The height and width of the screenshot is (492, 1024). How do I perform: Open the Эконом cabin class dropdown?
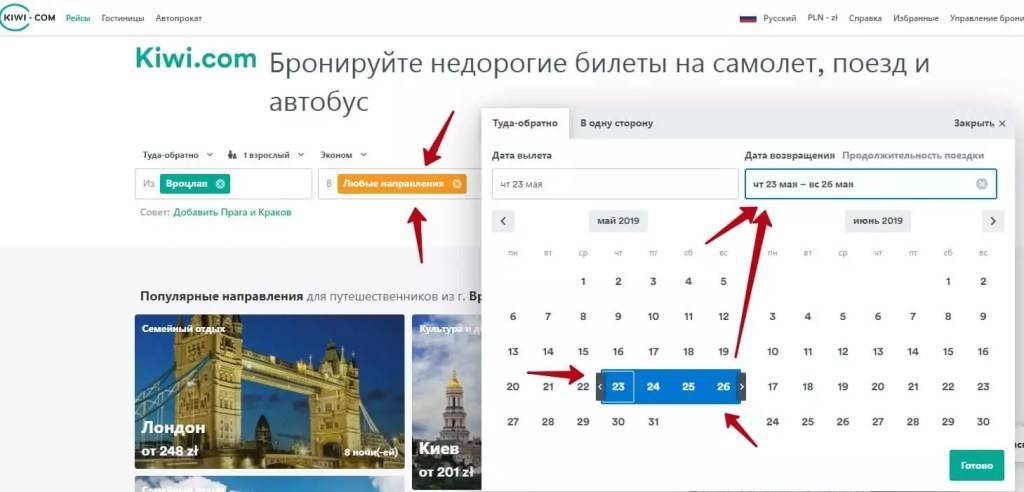pyautogui.click(x=343, y=155)
